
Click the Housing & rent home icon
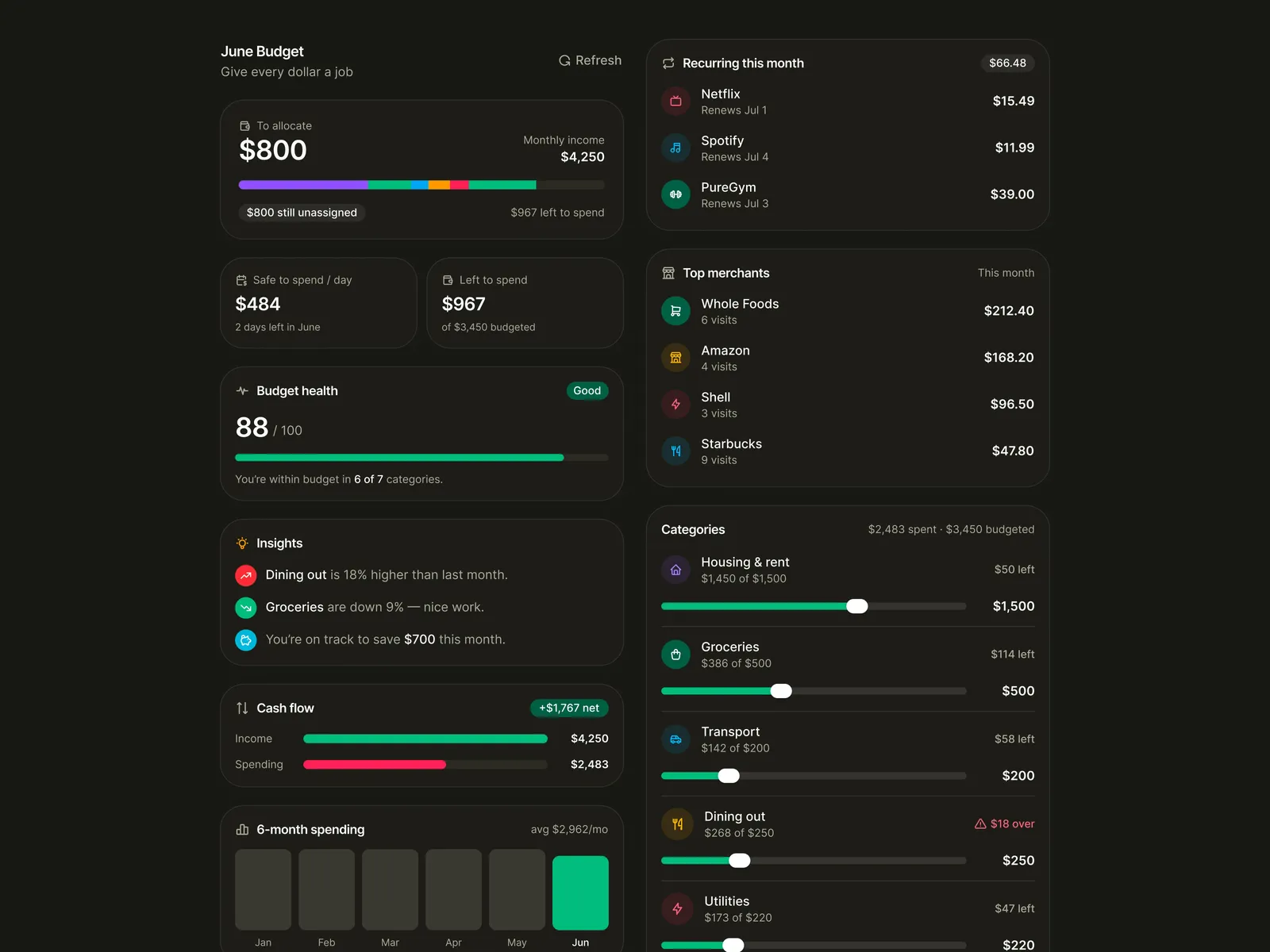click(675, 570)
